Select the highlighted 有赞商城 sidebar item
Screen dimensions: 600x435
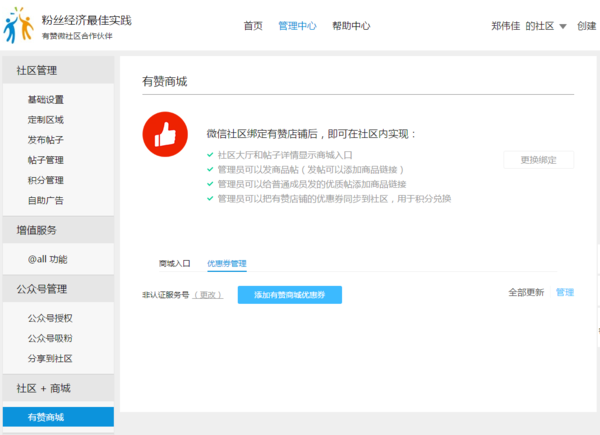pos(58,417)
